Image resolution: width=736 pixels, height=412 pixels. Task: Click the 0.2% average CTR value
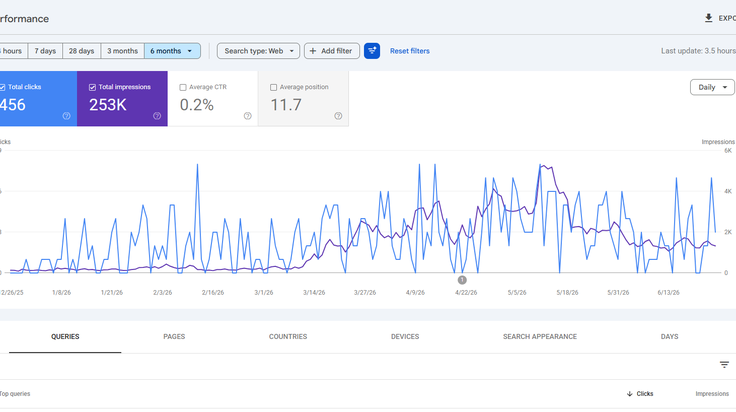[x=197, y=105]
